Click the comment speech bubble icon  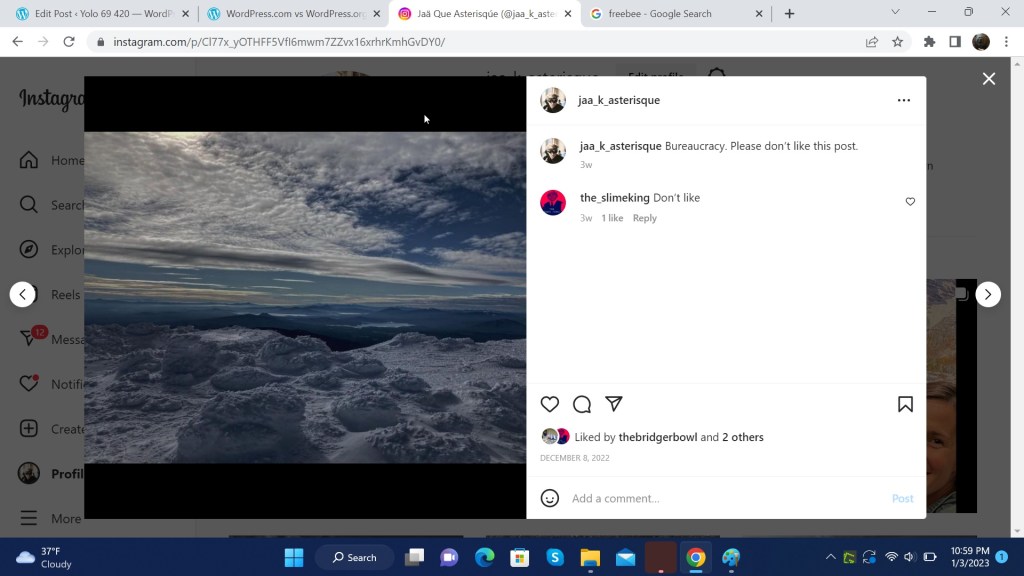tap(582, 404)
